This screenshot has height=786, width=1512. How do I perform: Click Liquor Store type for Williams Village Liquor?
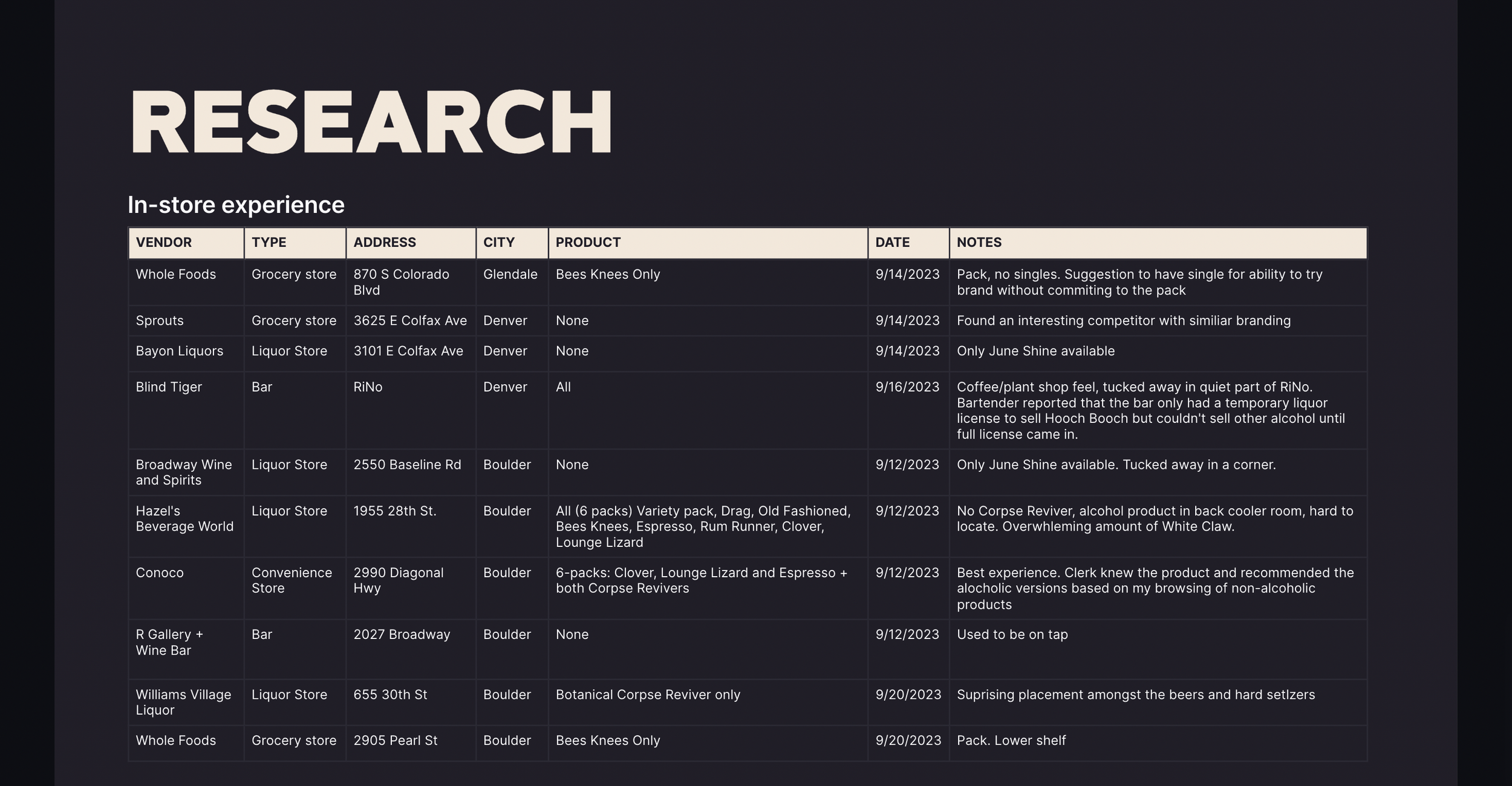[x=295, y=702]
